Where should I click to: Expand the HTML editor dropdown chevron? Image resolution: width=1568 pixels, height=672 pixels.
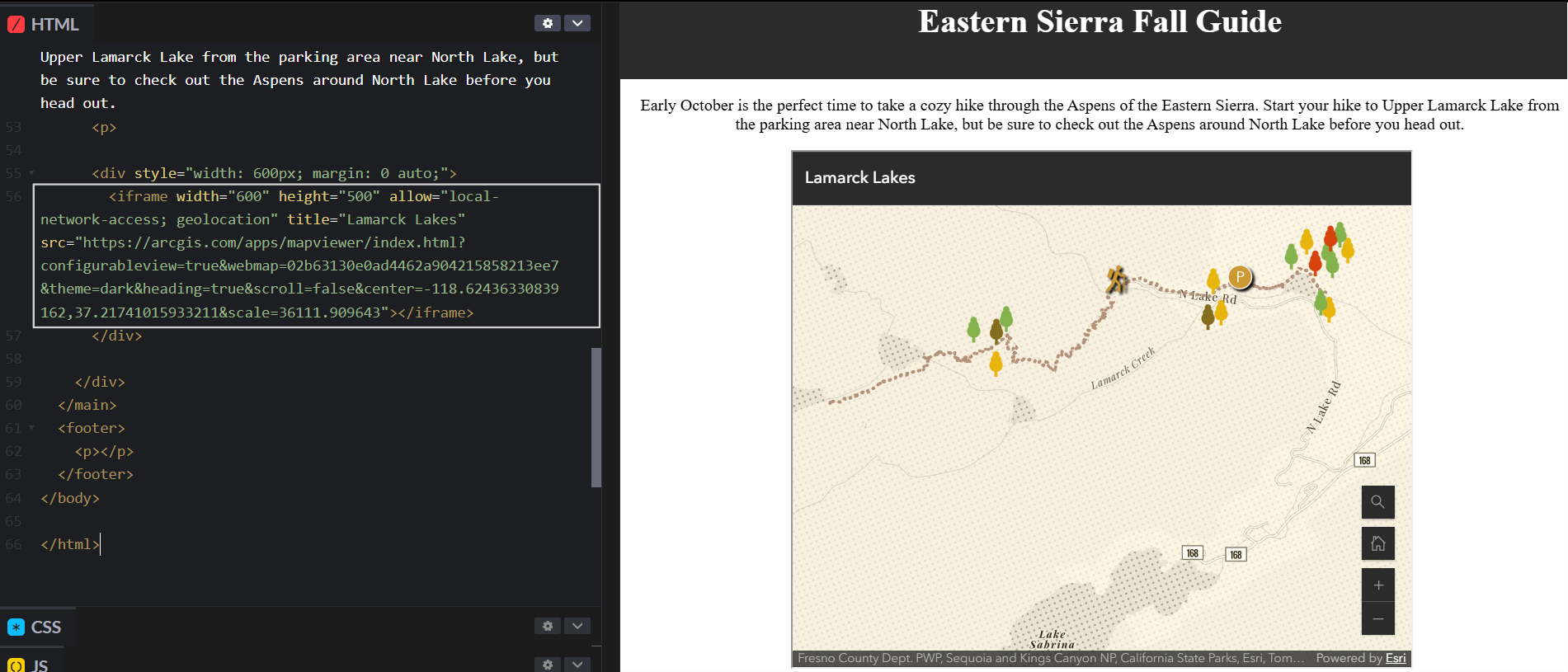[x=577, y=23]
